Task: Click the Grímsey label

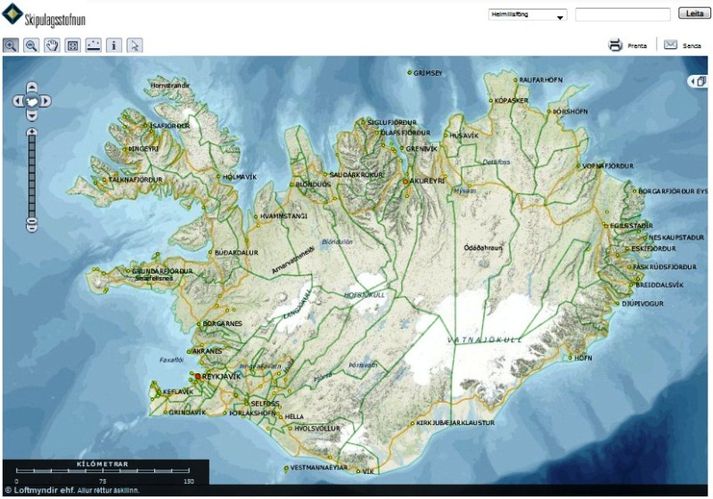Action: [428, 73]
